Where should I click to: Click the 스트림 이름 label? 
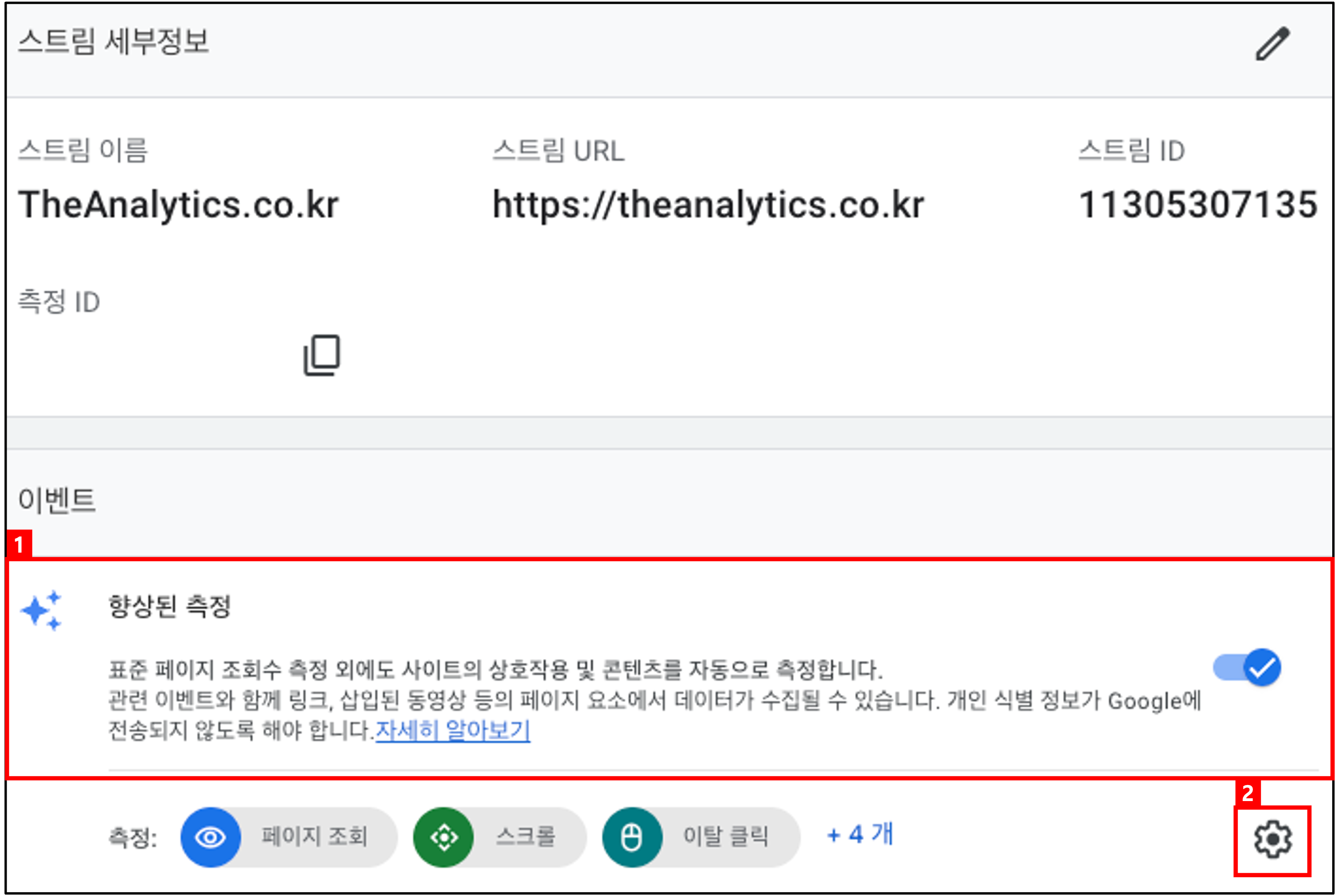point(83,151)
